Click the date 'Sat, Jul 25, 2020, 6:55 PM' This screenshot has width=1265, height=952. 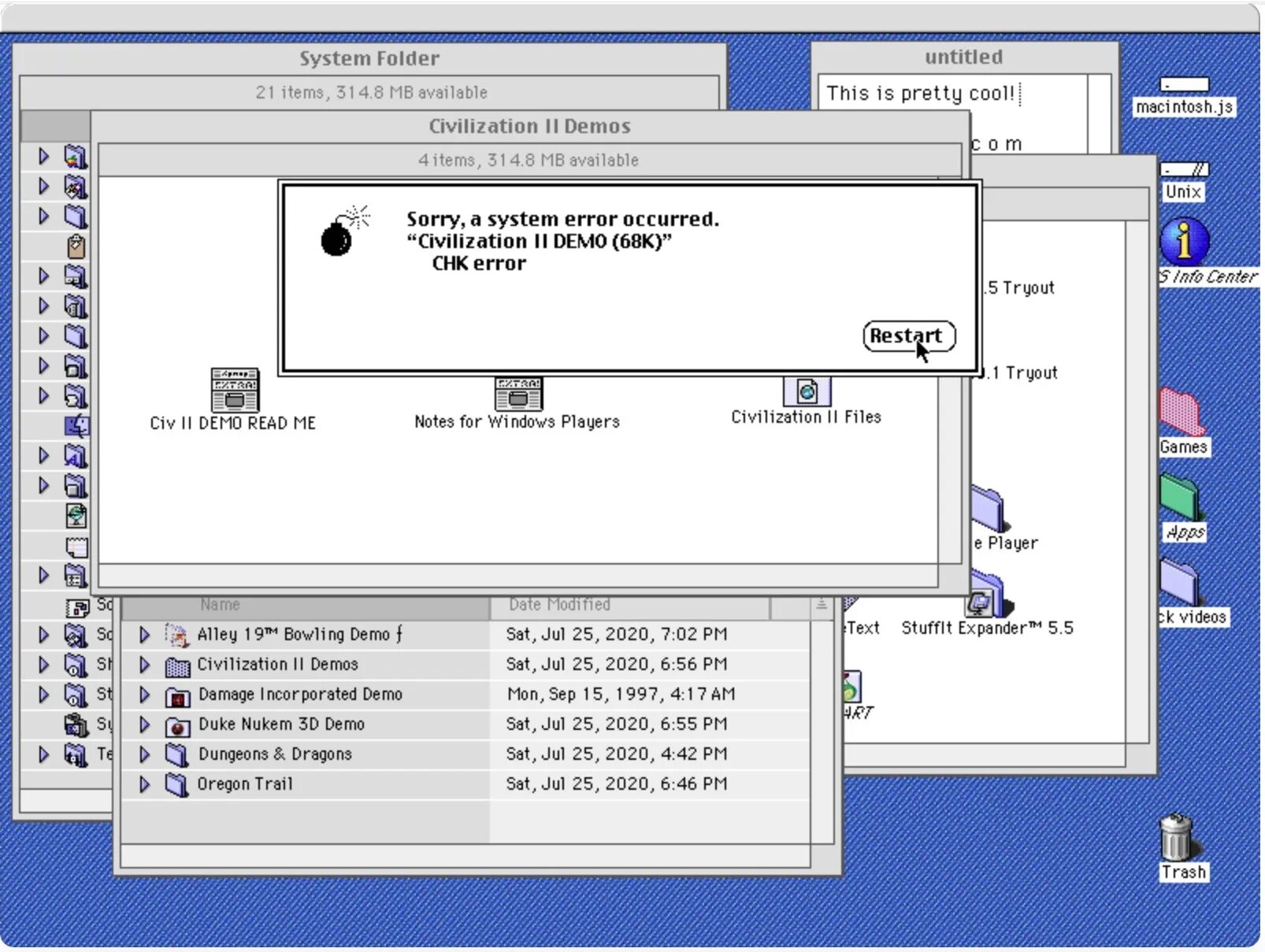[x=617, y=724]
